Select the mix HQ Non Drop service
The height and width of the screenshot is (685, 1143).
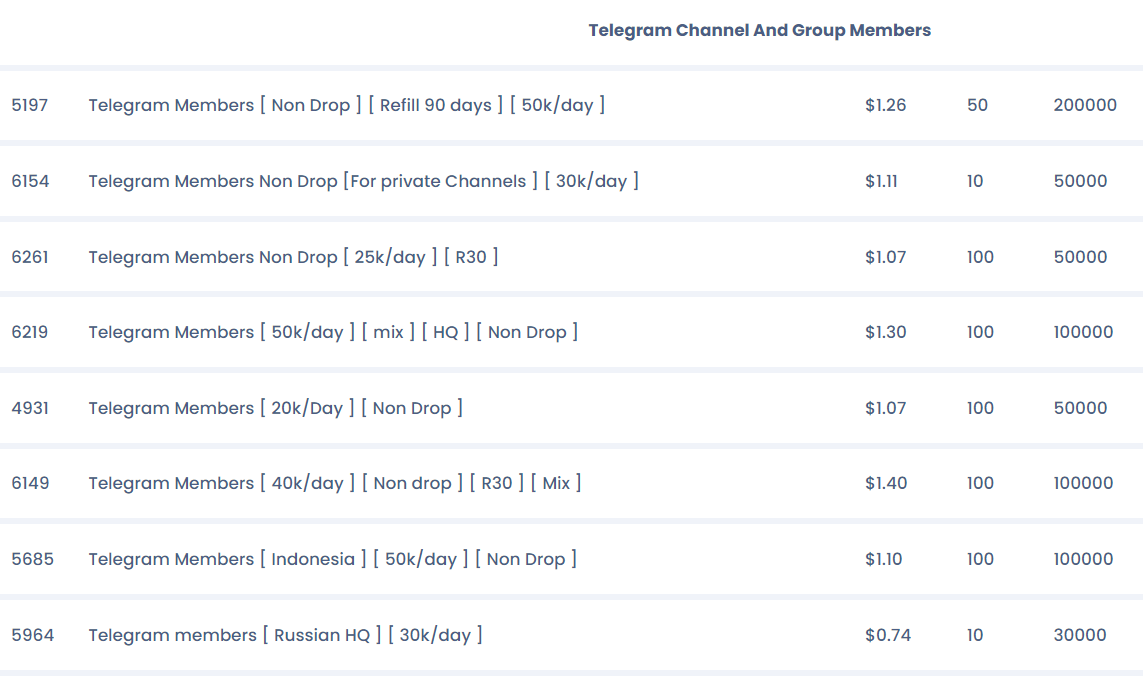click(x=333, y=332)
